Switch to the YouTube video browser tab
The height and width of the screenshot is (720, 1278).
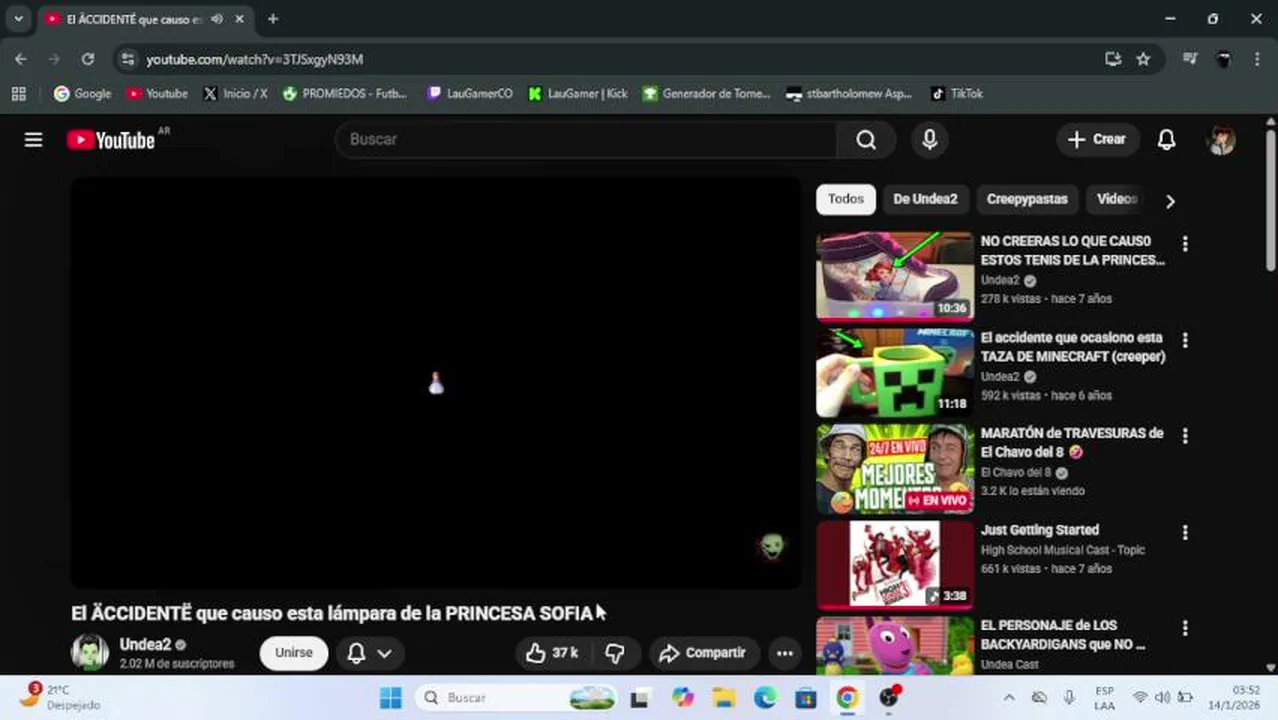[144, 19]
